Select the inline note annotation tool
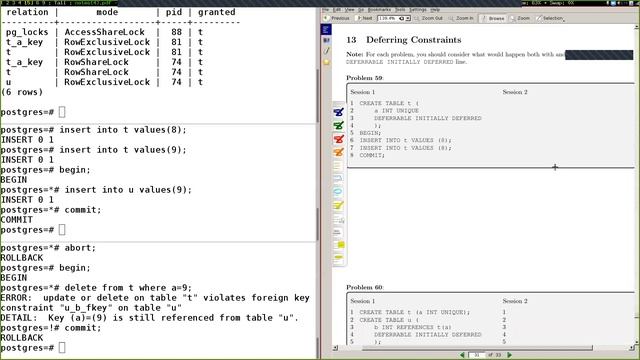The image size is (640, 360). coord(338,219)
